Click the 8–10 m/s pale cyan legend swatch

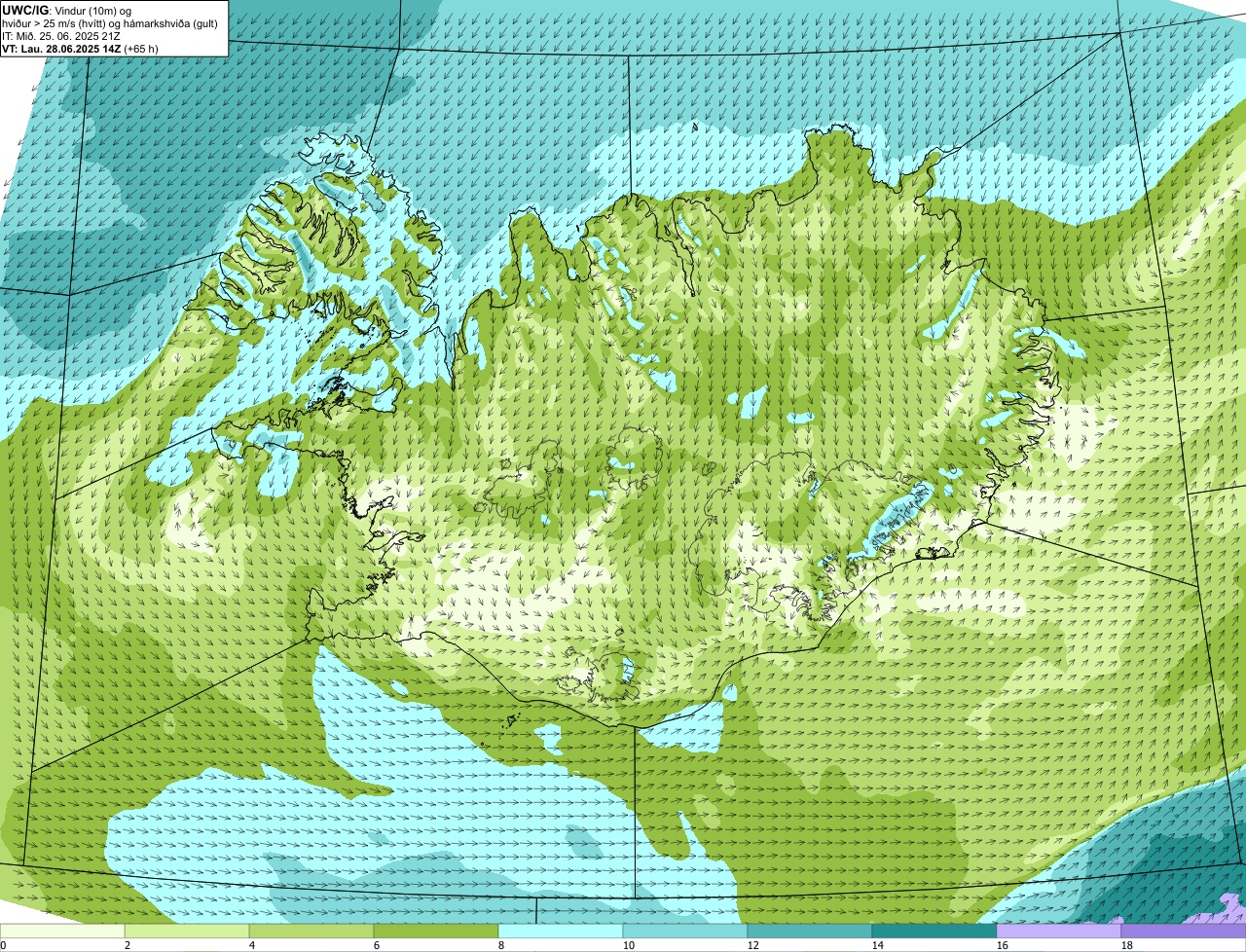click(x=561, y=931)
